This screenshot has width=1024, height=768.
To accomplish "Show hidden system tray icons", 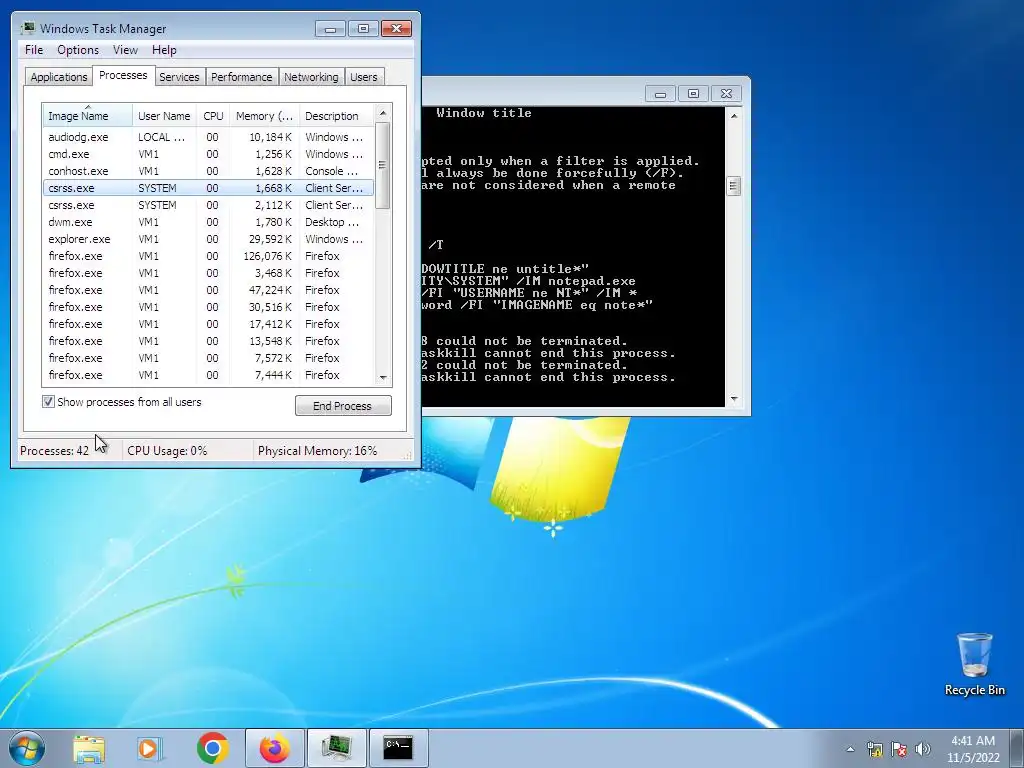I will pyautogui.click(x=850, y=749).
